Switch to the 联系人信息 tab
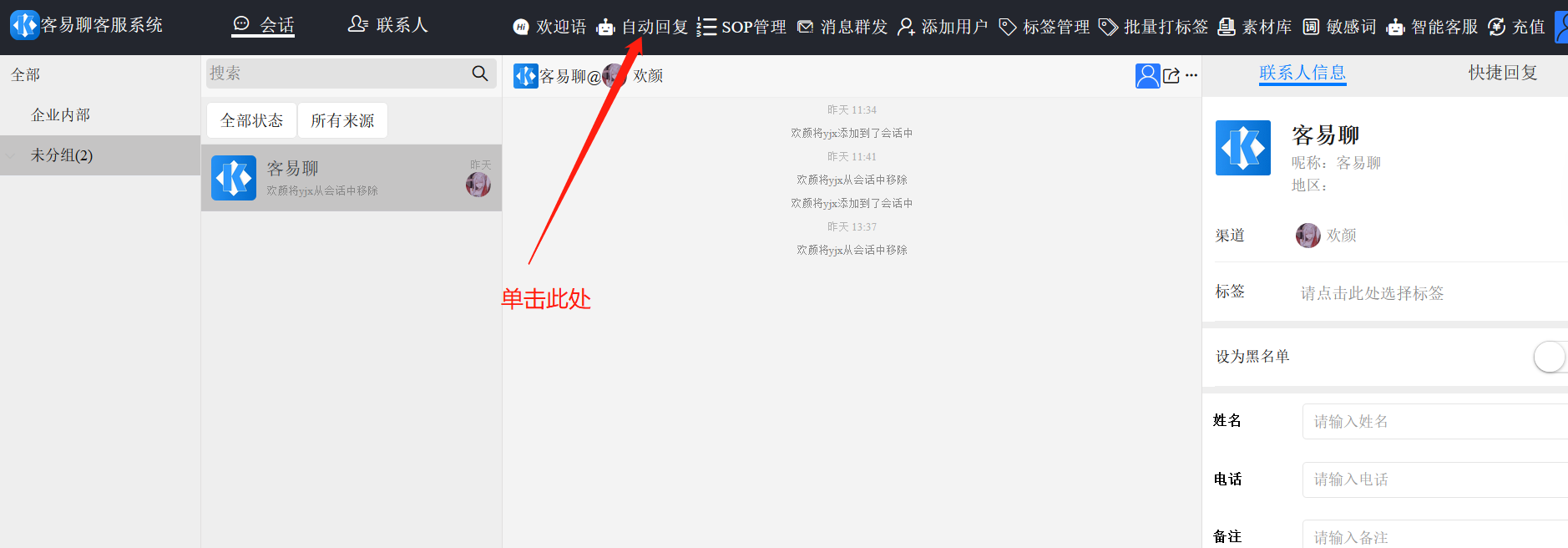Viewport: 1568px width, 548px height. point(1302,74)
